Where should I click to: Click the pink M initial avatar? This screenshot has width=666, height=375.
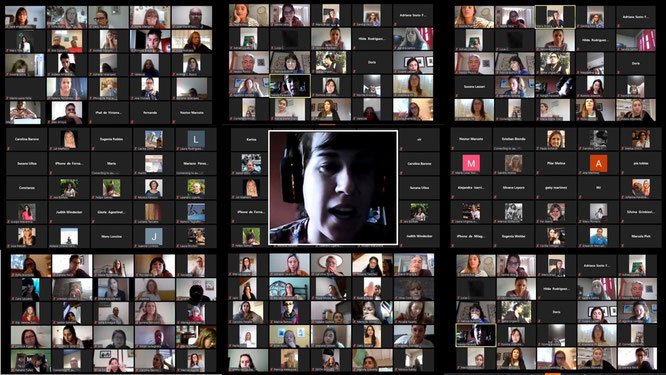[471, 163]
